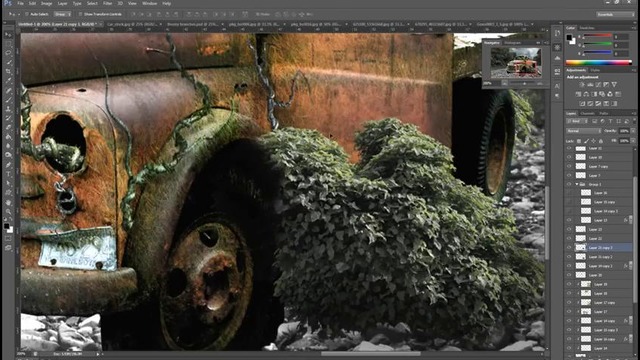Open the collapsed Character panel icon

(558, 86)
